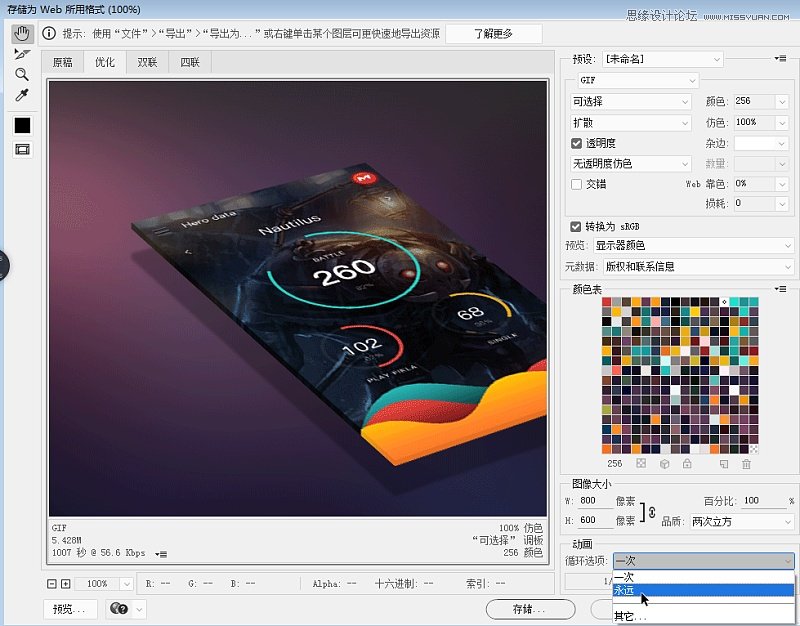This screenshot has width=800, height=626.
Task: Click the zoom out minus icon
Action: tap(52, 584)
